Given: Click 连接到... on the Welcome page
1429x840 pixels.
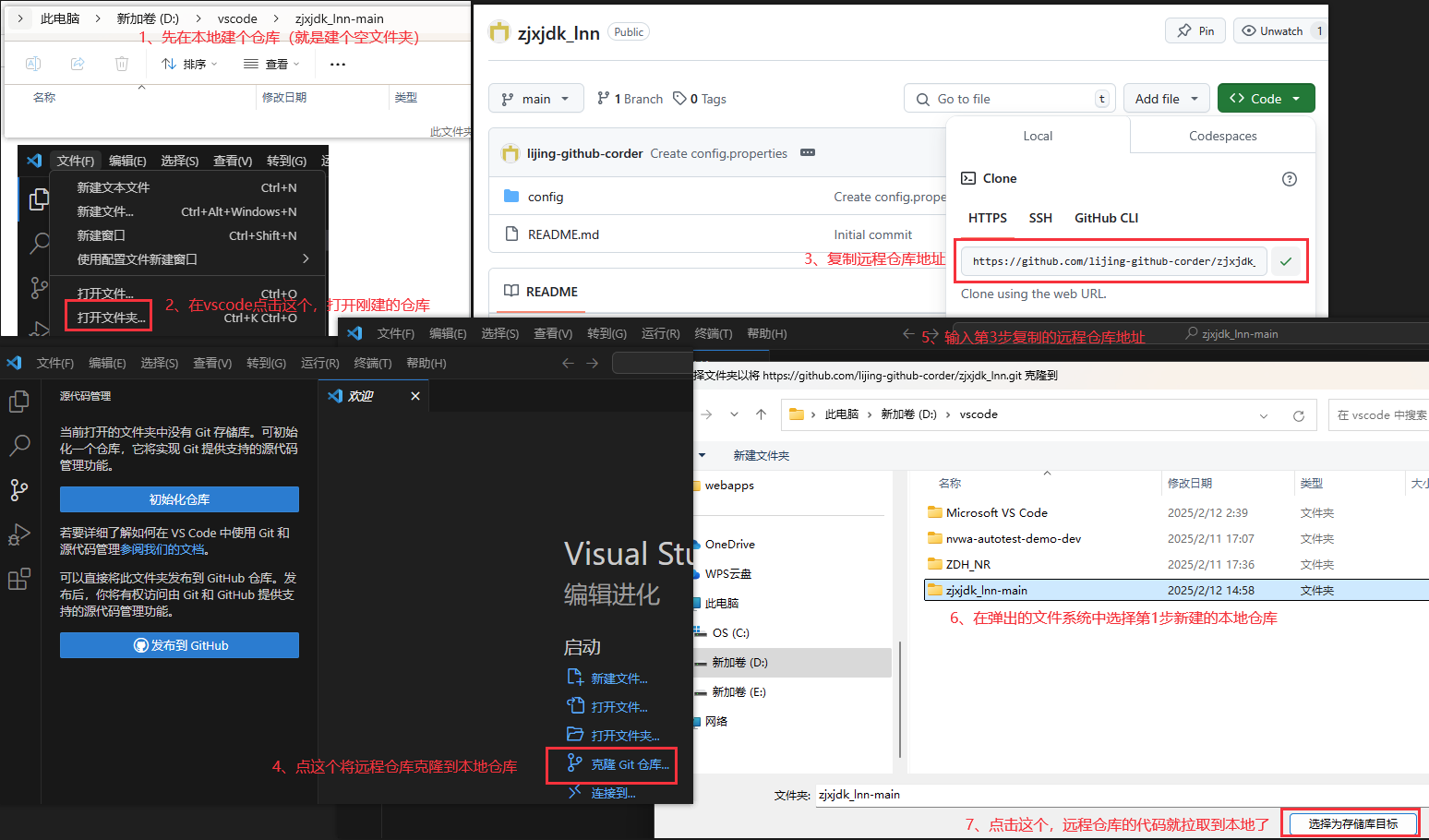Looking at the screenshot, I should coord(602,792).
